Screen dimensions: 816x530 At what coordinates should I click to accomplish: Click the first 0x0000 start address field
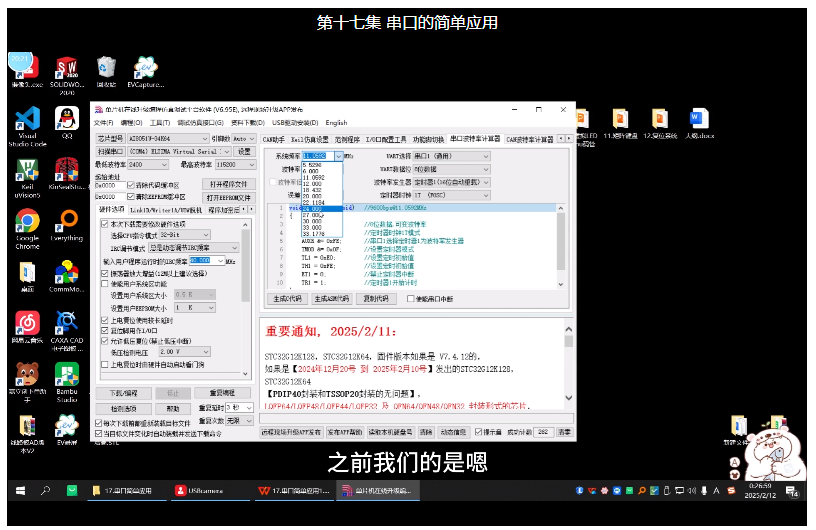click(110, 185)
